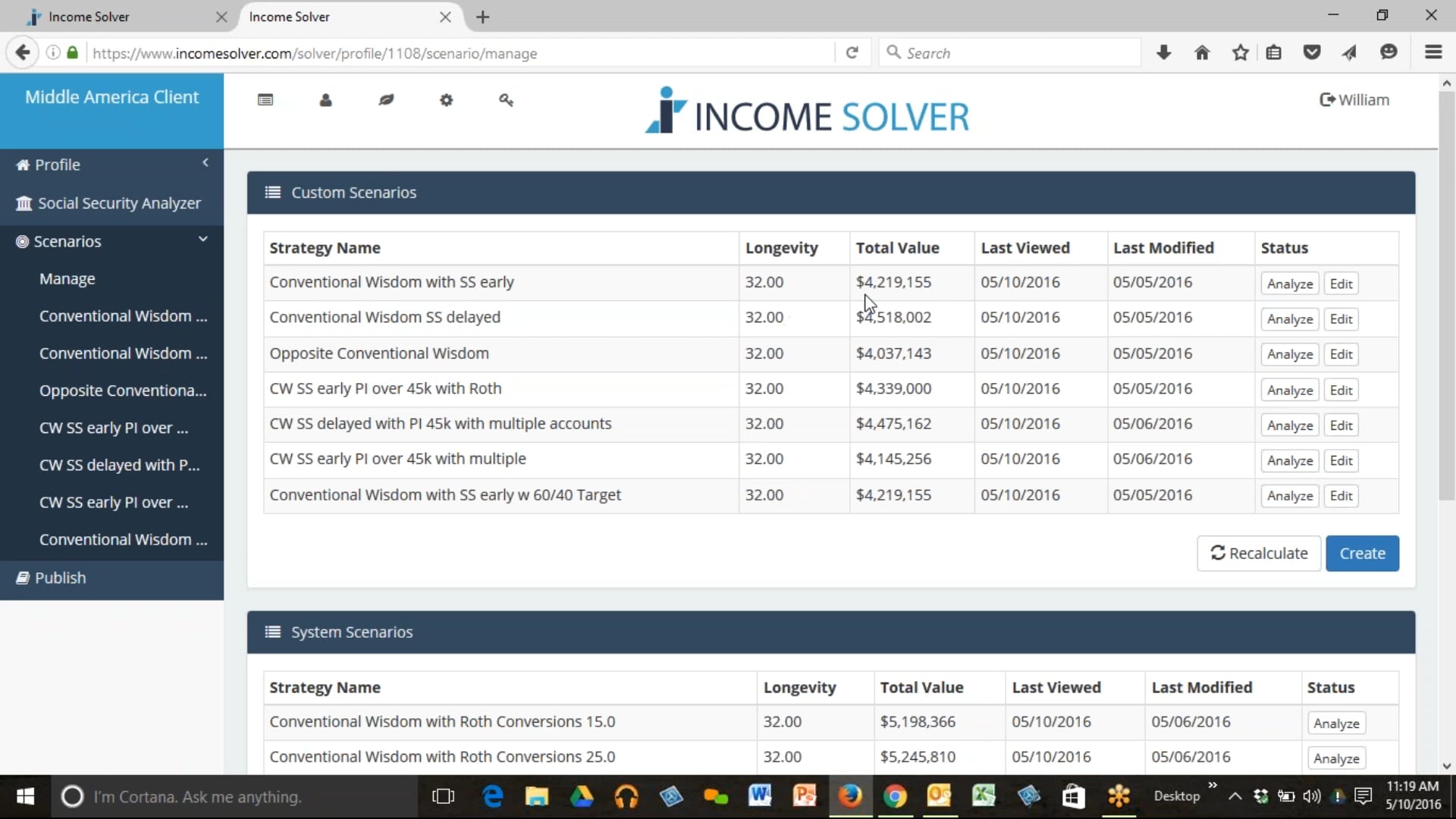Click the Recalculate button
The image size is (1456, 819).
point(1259,554)
